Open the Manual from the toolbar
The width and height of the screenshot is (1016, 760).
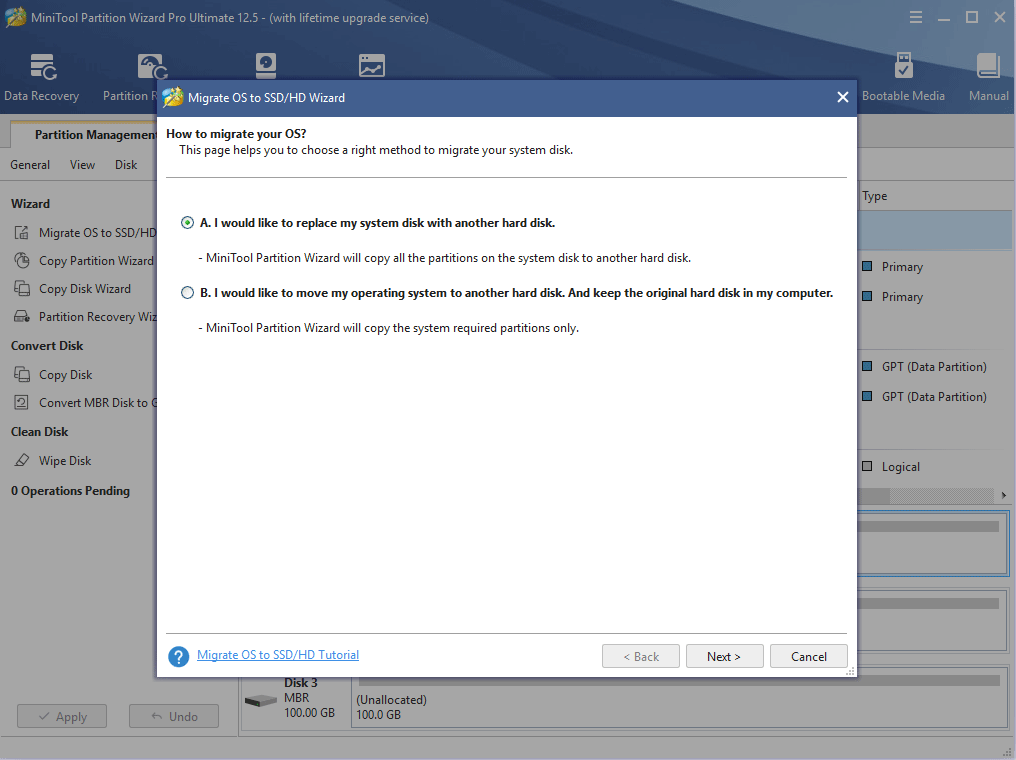(x=989, y=78)
